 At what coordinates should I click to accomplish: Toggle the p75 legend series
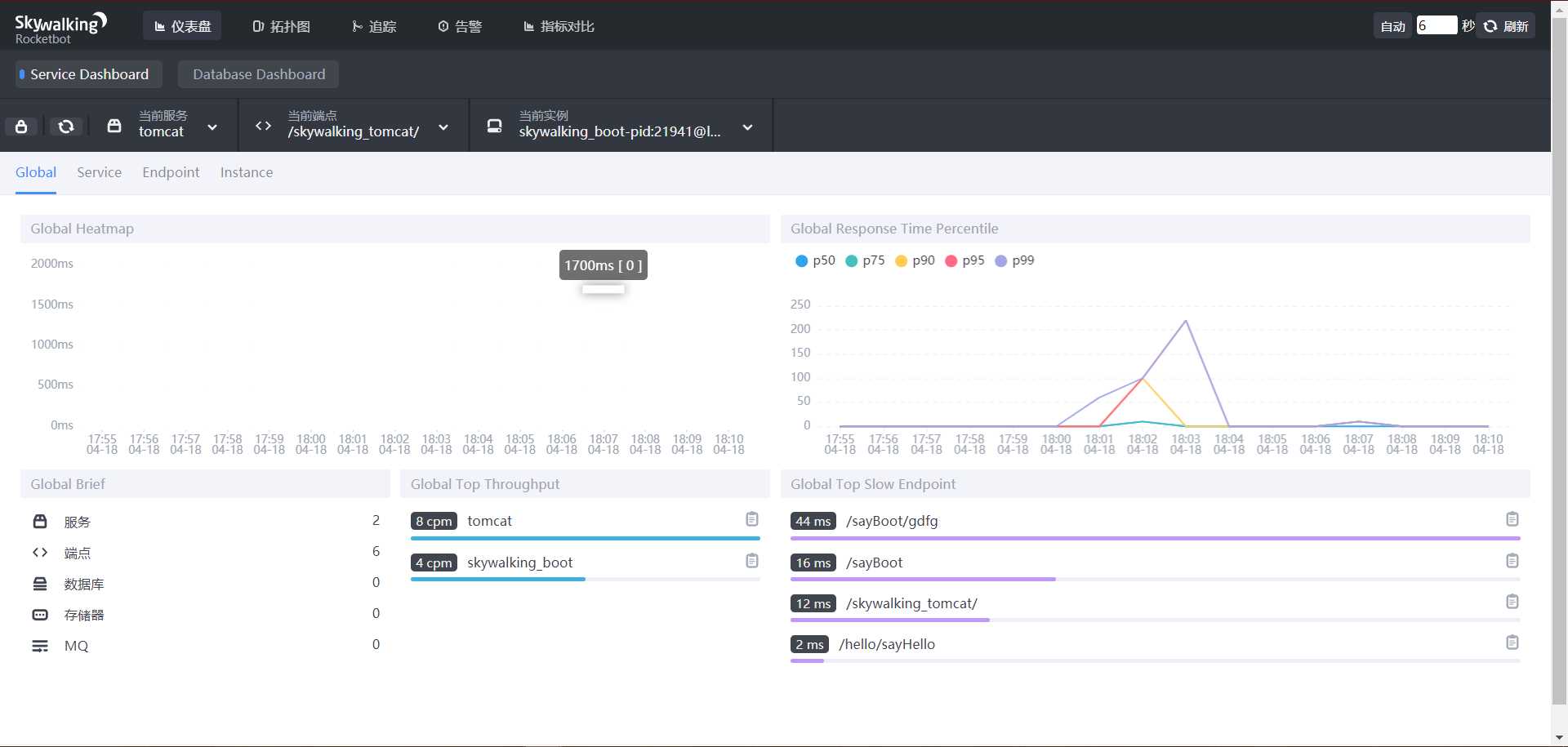tap(865, 260)
